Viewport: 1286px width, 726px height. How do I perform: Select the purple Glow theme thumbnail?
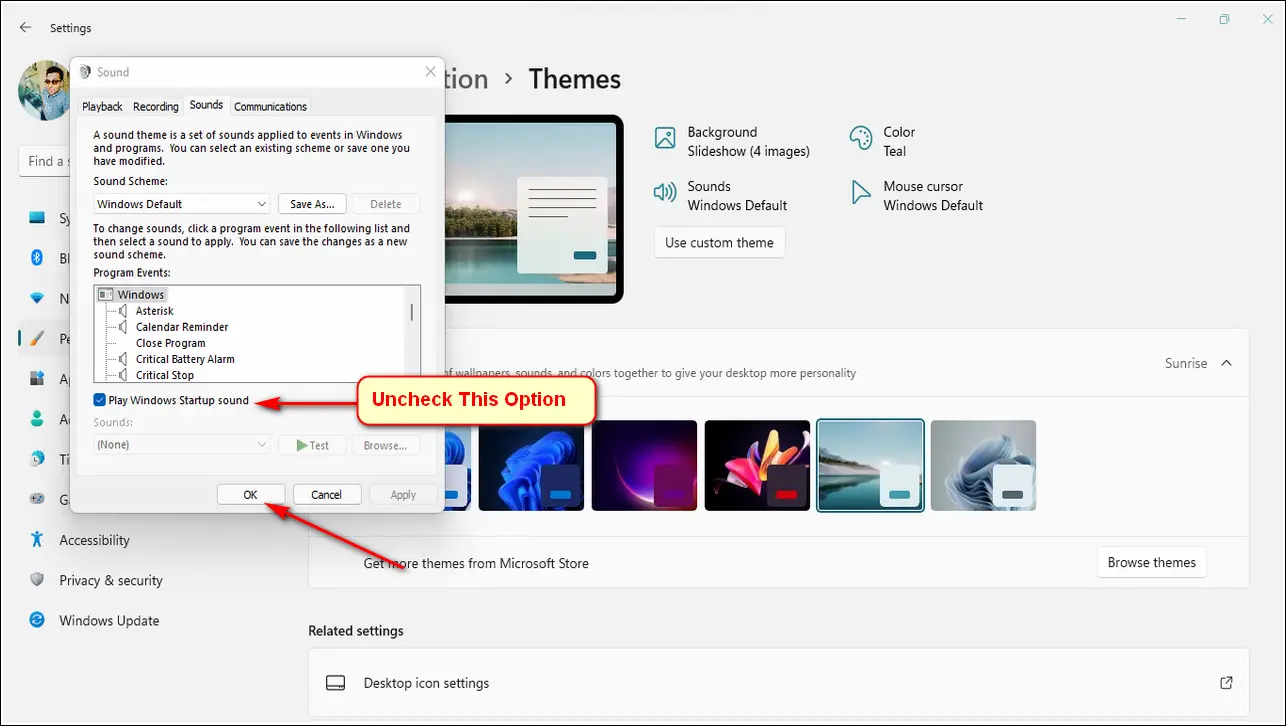click(644, 465)
